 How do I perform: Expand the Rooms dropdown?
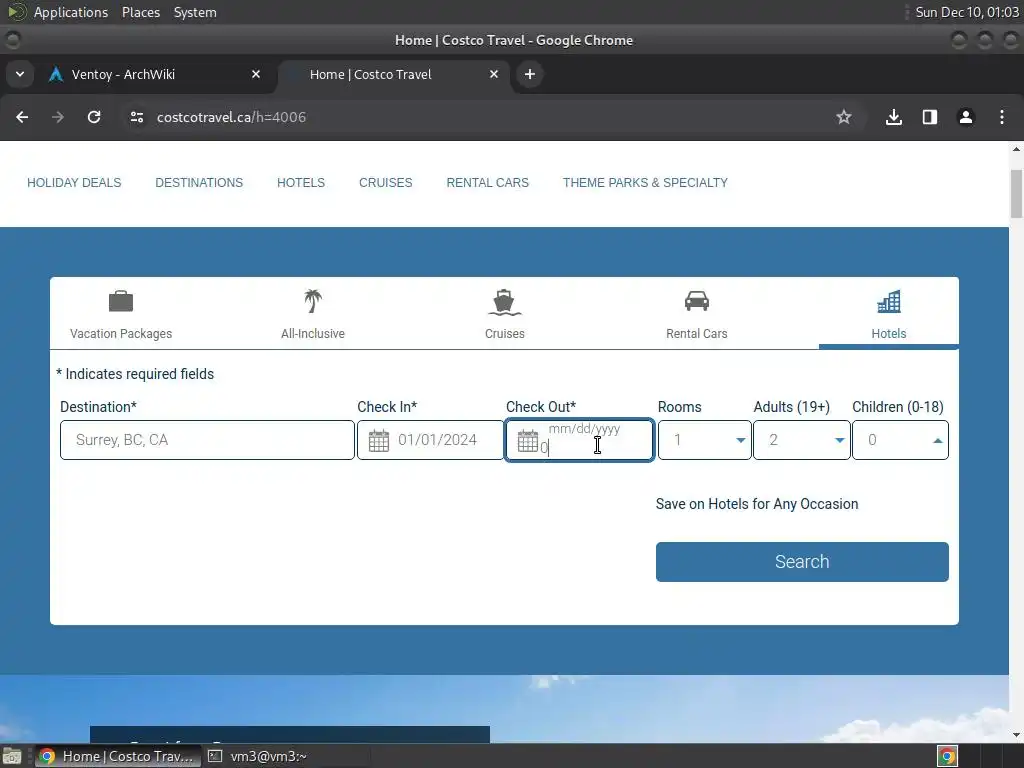(x=705, y=440)
